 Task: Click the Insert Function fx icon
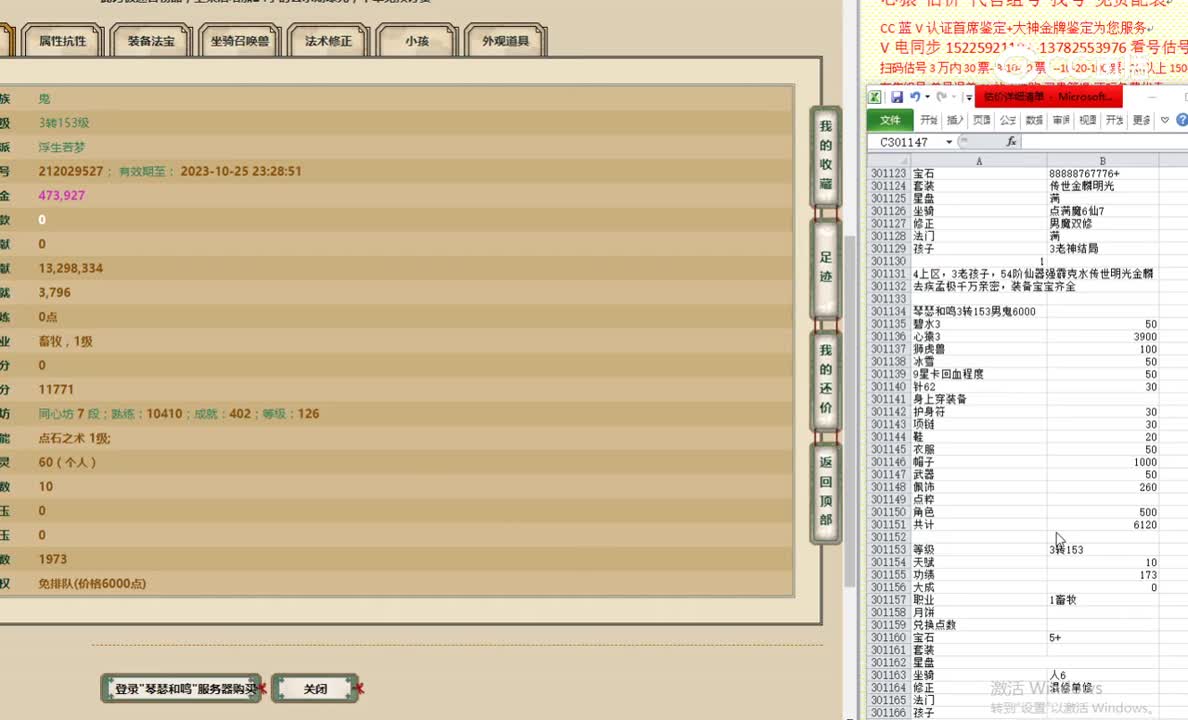pos(1012,141)
